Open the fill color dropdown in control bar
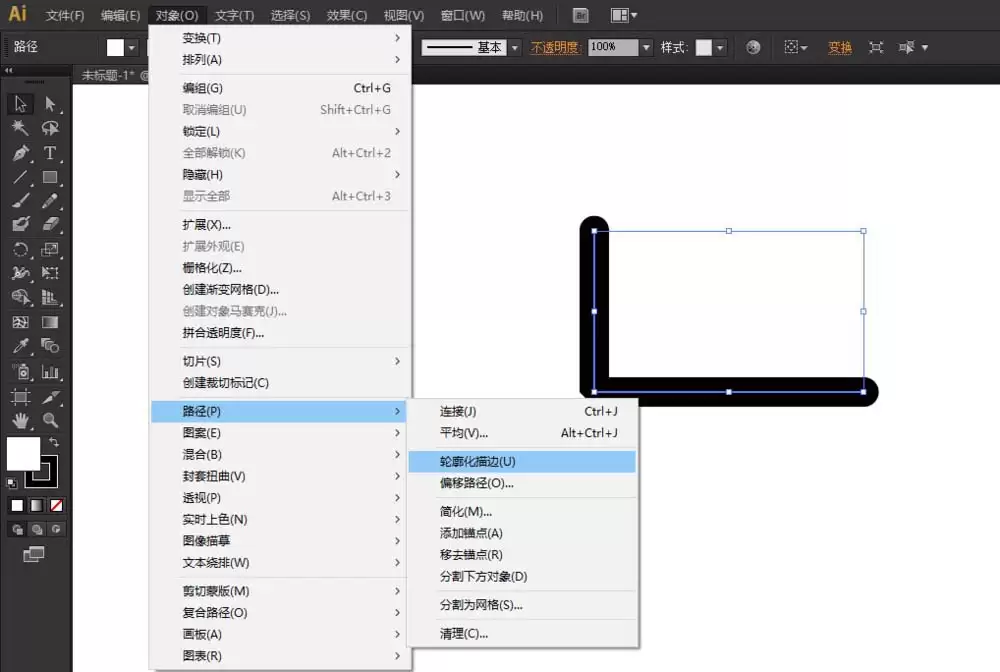The width and height of the screenshot is (1000, 672). pos(131,47)
